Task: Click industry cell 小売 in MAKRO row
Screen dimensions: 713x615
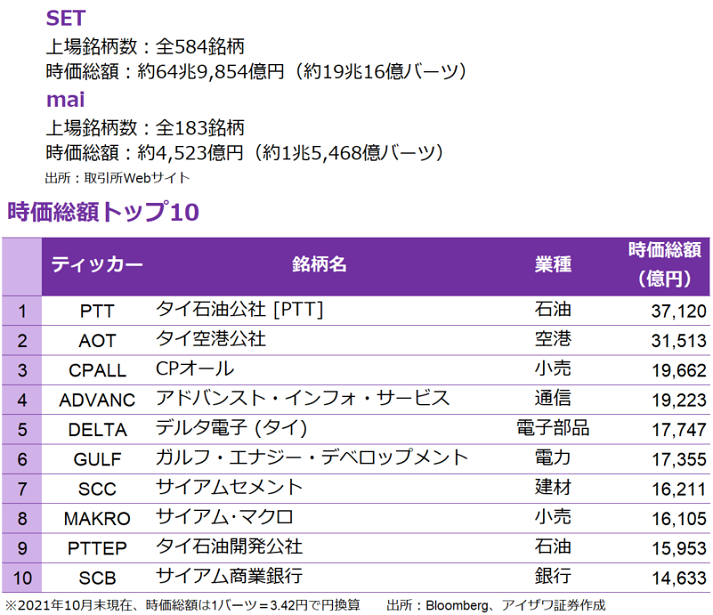Action: [x=553, y=517]
